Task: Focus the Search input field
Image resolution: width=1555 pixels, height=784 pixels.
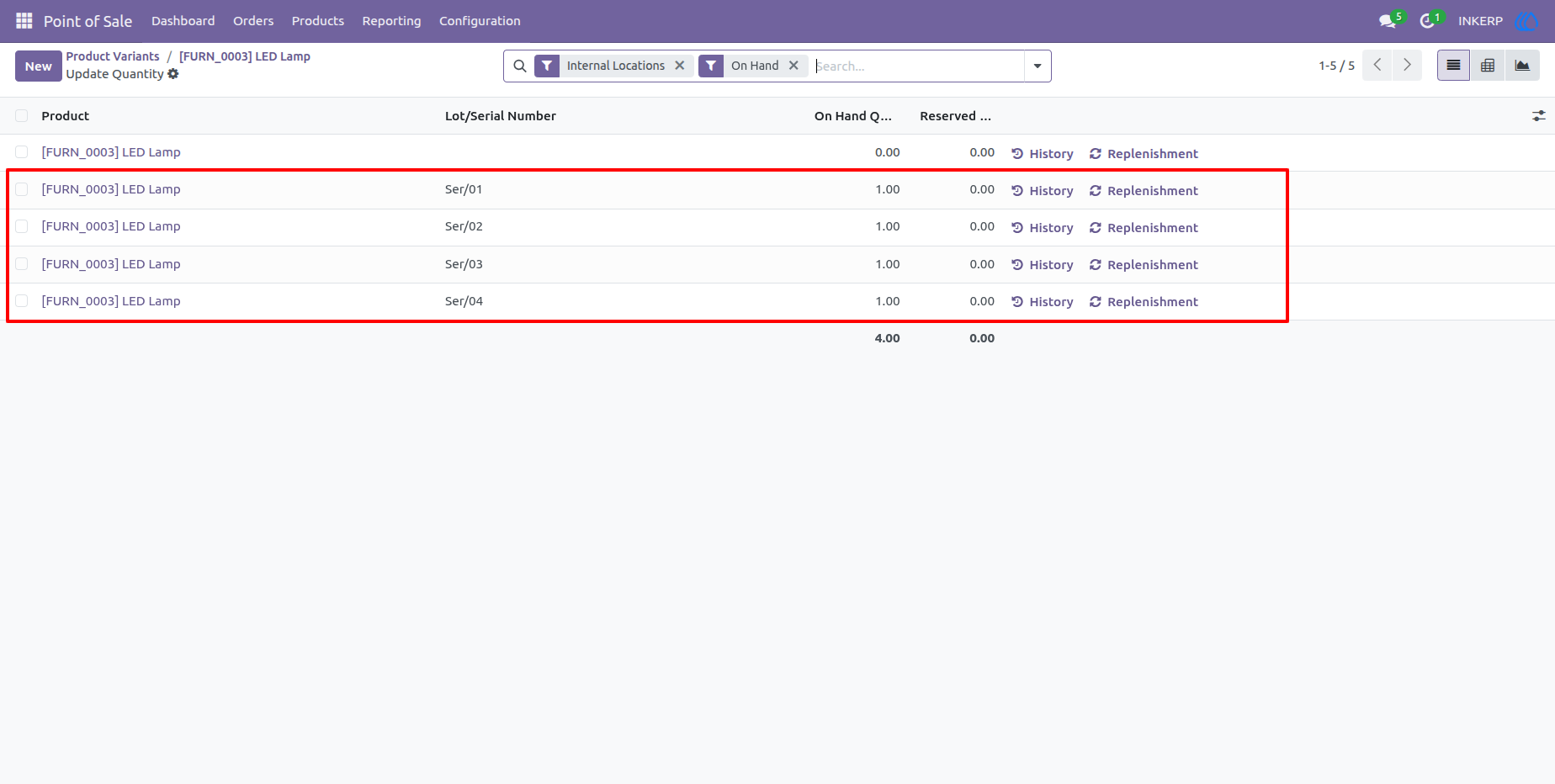Action: (917, 66)
